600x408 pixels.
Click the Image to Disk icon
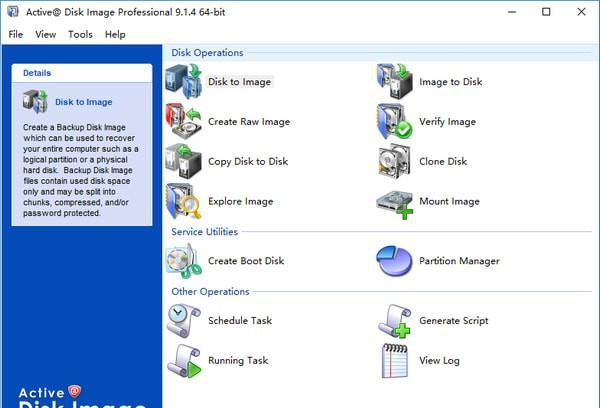pos(395,82)
